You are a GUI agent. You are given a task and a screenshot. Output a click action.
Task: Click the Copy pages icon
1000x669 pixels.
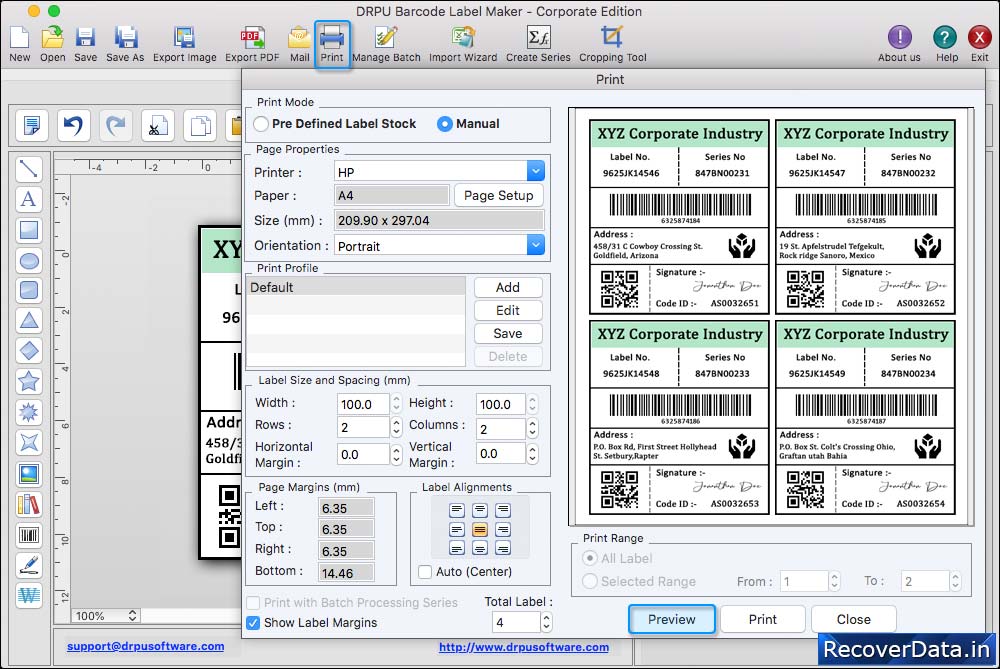coord(200,125)
